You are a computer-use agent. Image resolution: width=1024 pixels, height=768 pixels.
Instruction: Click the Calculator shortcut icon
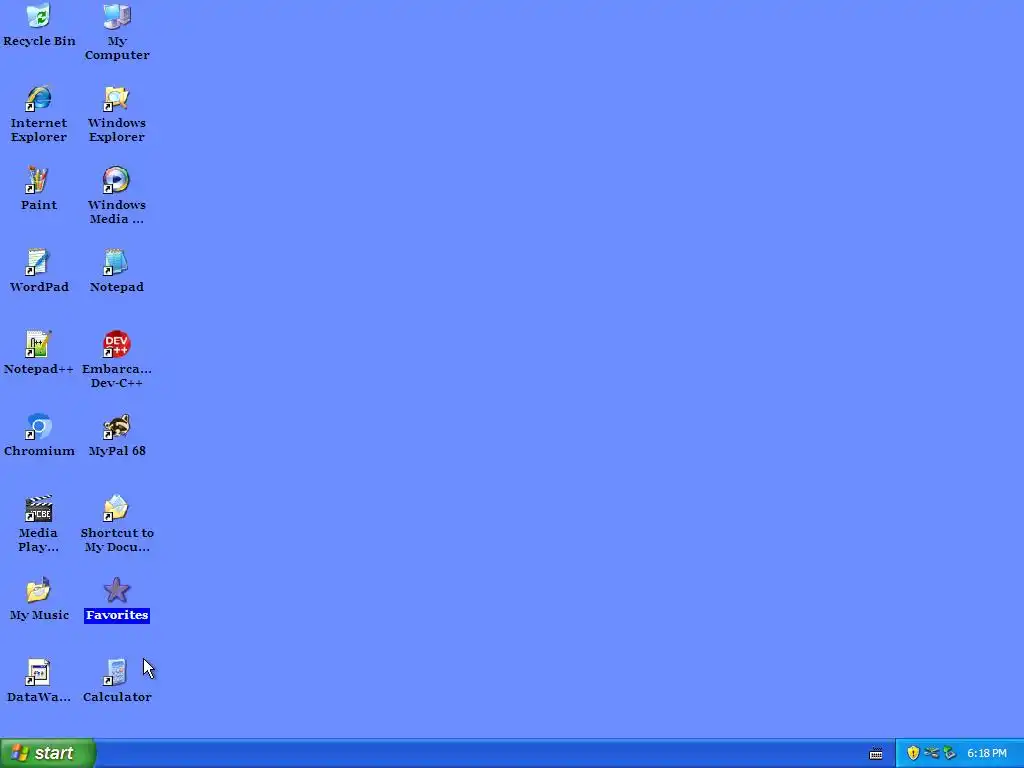pyautogui.click(x=116, y=672)
